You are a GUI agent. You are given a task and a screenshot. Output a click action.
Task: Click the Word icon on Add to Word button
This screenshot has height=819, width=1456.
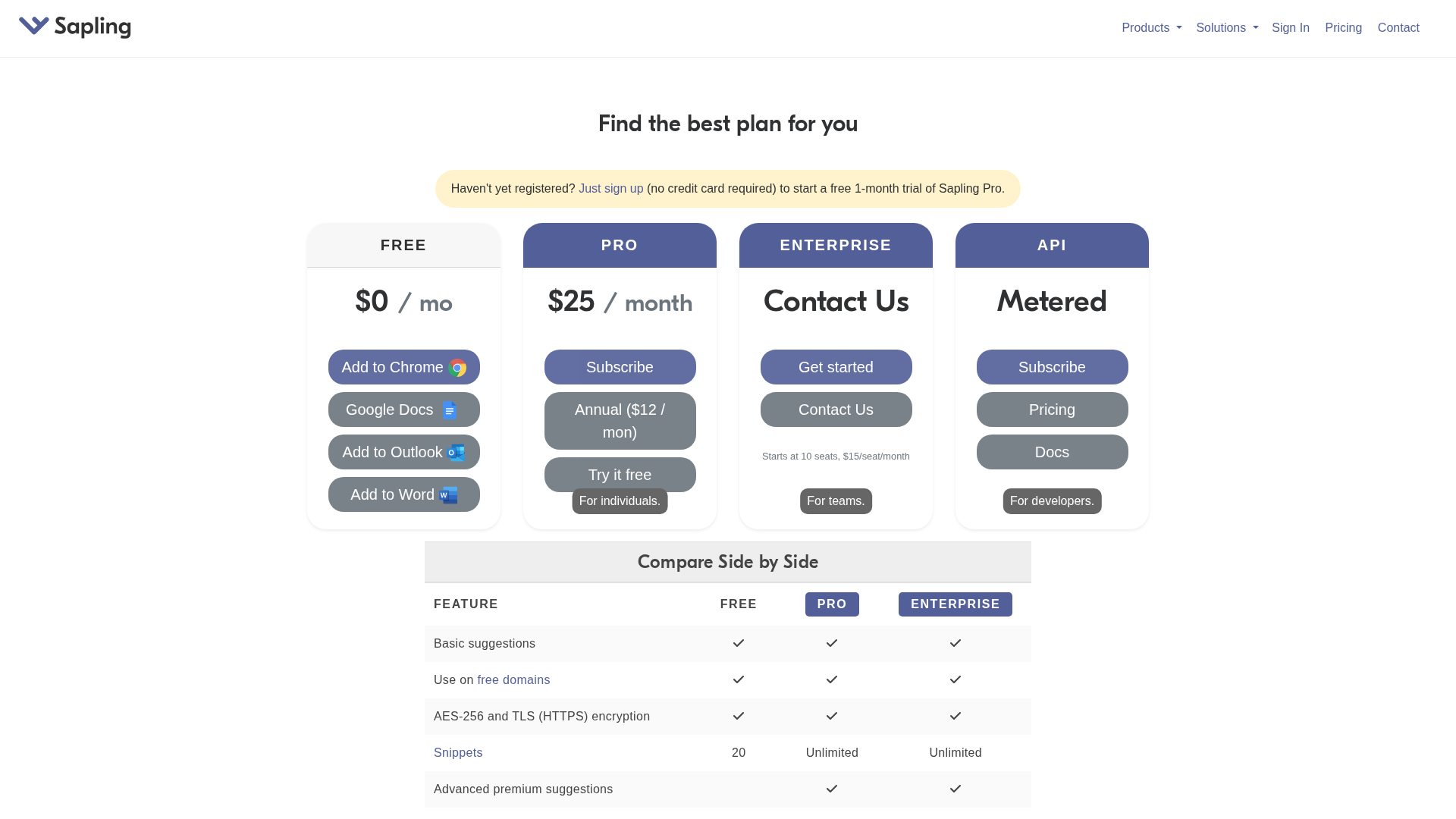tap(447, 495)
